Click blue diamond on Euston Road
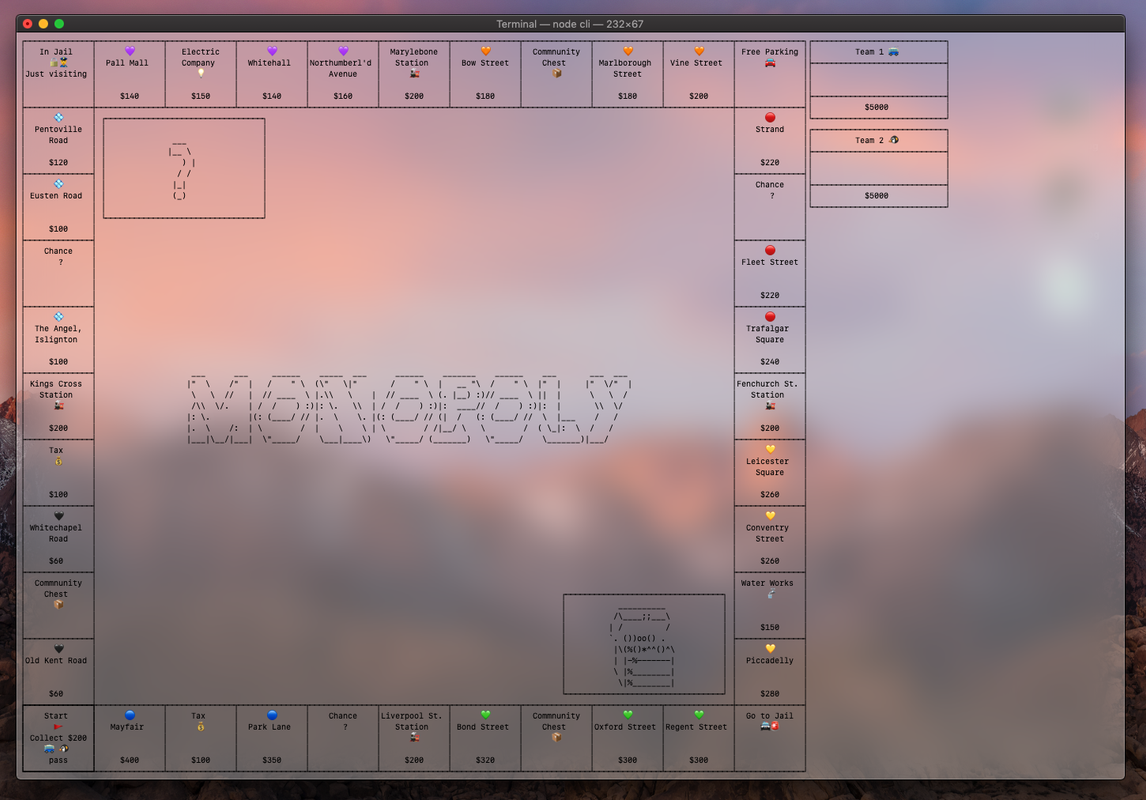The height and width of the screenshot is (800, 1146). 58,184
